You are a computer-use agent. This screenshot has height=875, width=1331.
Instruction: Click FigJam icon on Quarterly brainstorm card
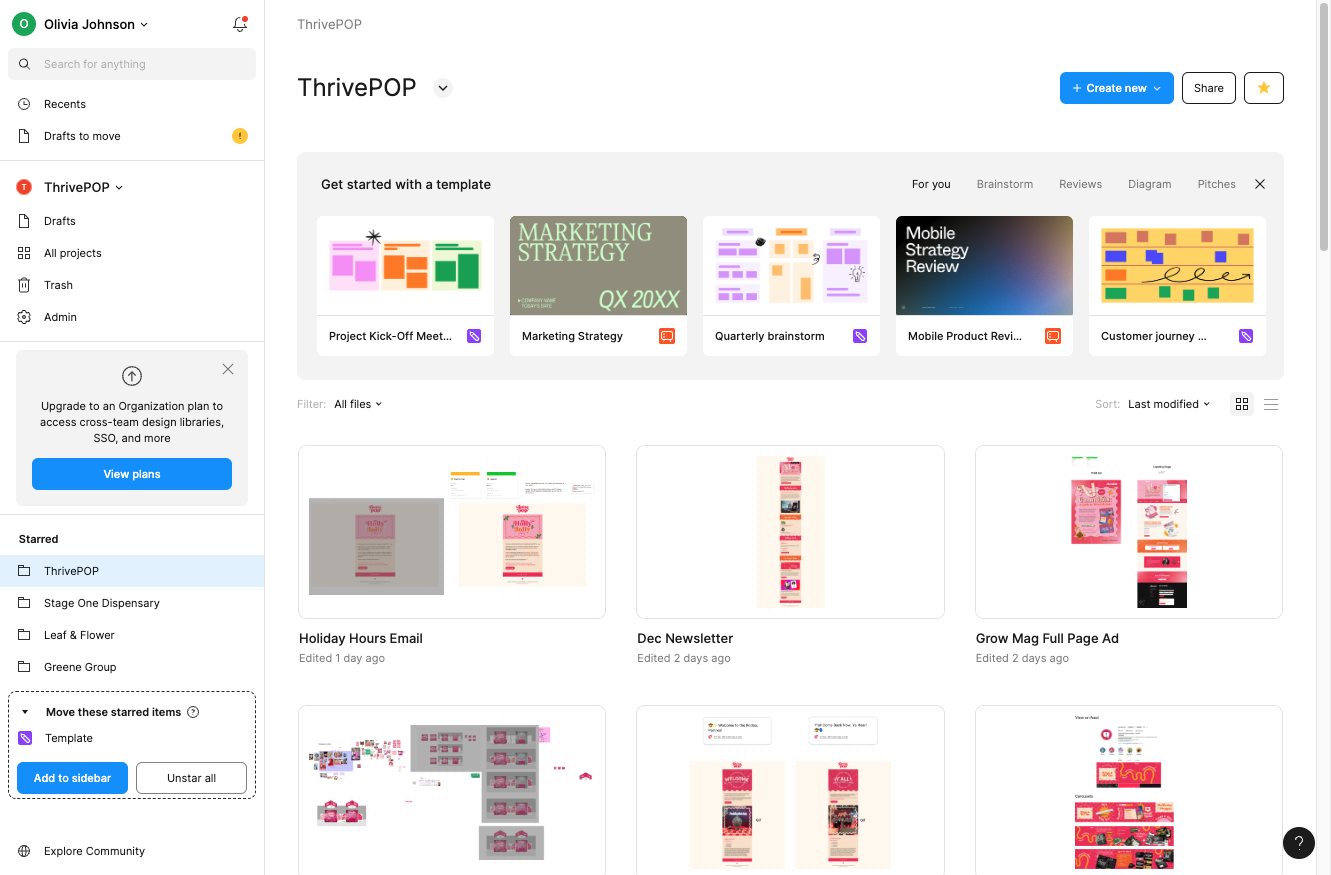(x=860, y=336)
